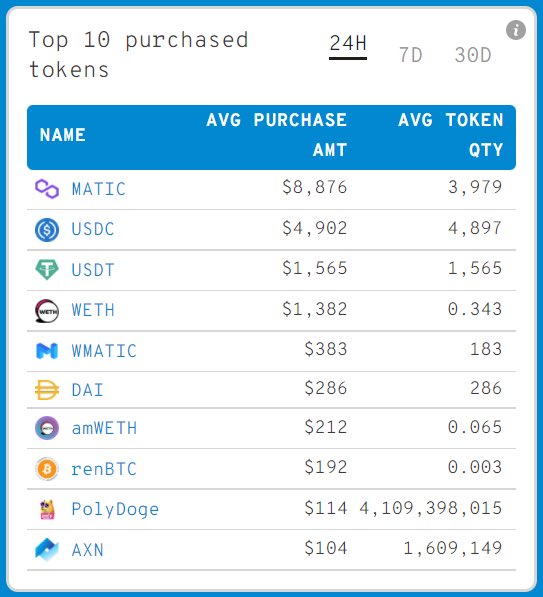Click the 0.003 token quantity
The width and height of the screenshot is (543, 597).
pyautogui.click(x=475, y=467)
